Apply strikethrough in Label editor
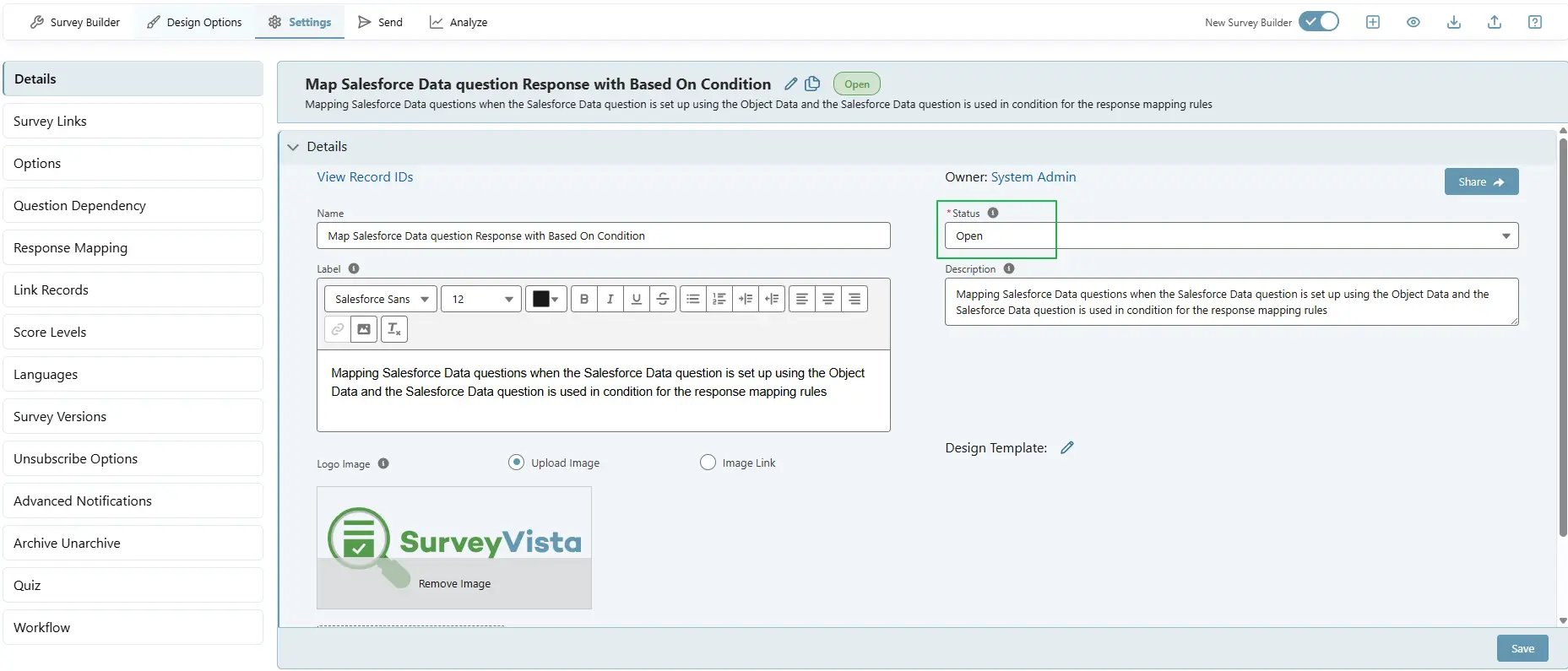Image resolution: width=1568 pixels, height=671 pixels. 663,299
